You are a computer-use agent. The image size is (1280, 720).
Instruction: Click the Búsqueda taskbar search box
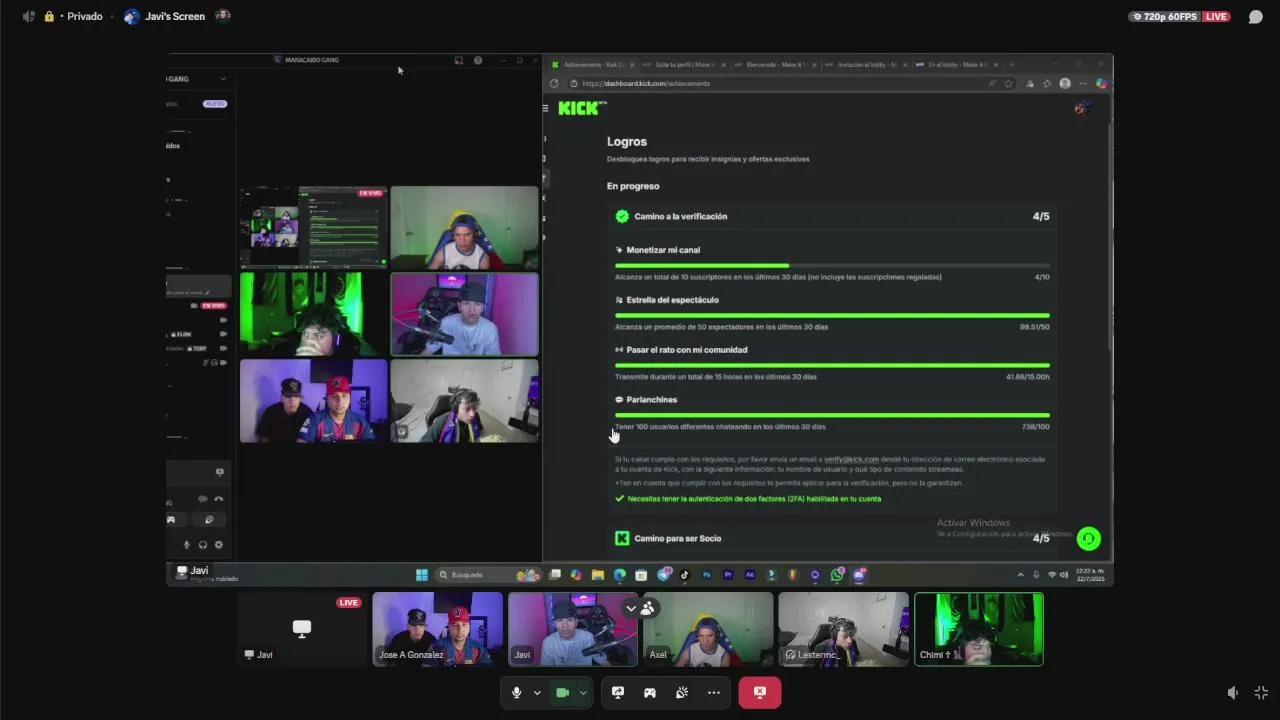coord(487,575)
